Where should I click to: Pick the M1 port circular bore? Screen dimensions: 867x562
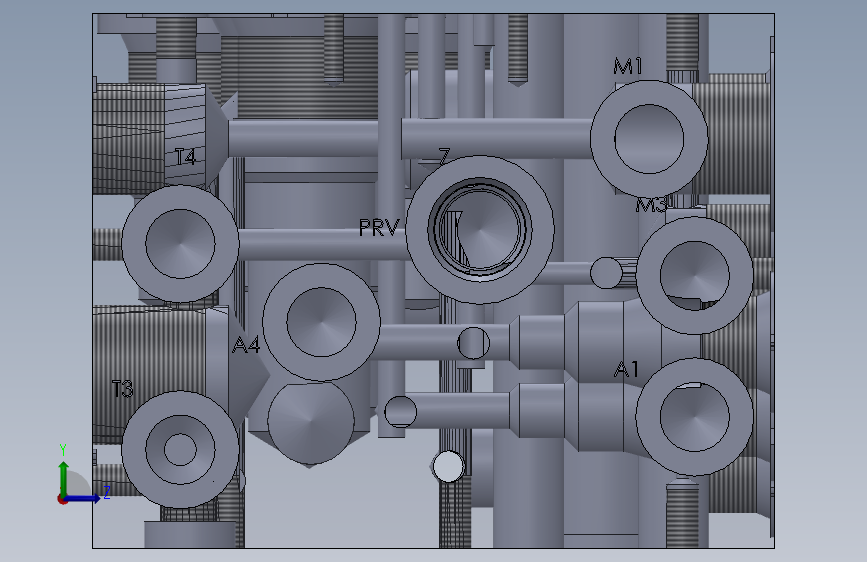point(649,139)
